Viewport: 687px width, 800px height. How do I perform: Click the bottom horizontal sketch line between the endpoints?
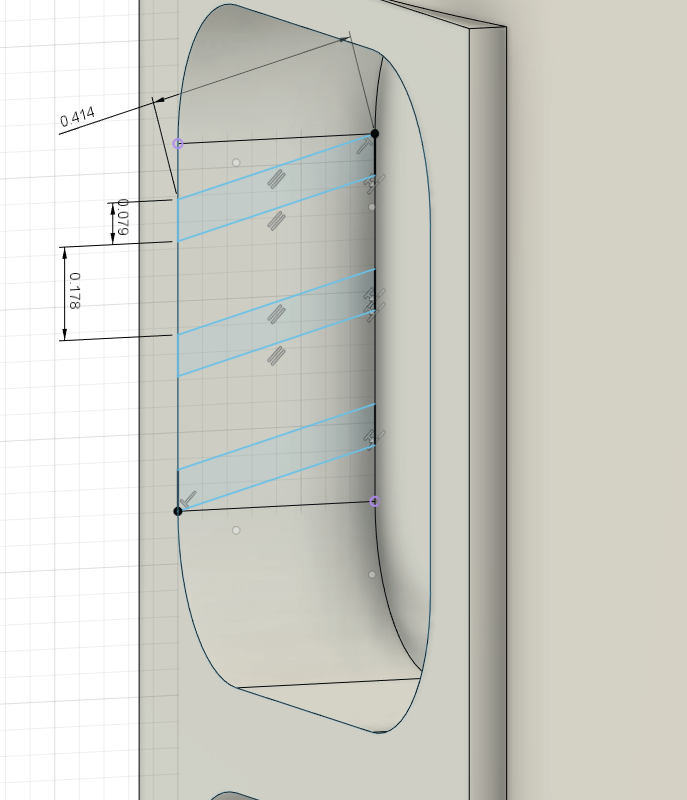coord(277,506)
